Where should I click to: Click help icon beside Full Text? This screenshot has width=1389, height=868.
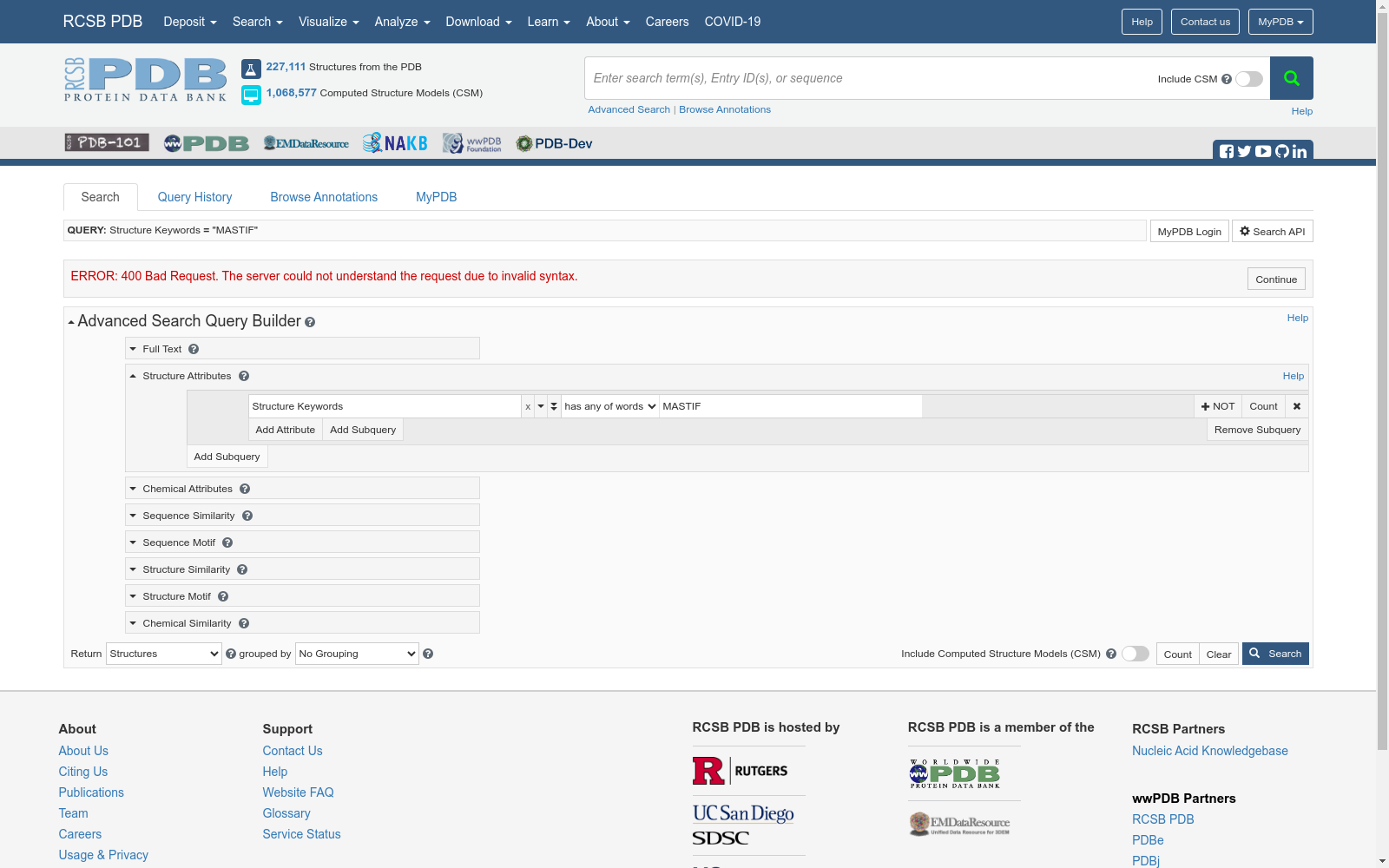pos(194,349)
